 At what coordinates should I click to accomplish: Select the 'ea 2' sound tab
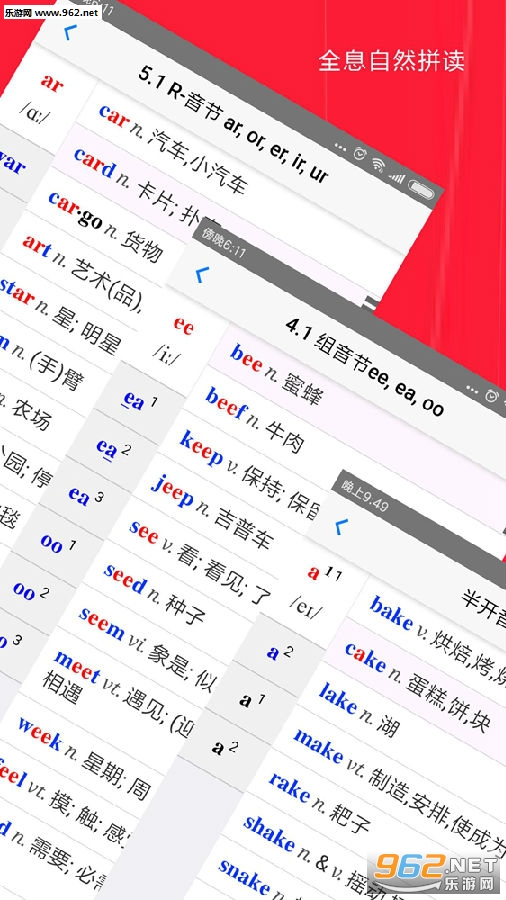(112, 447)
